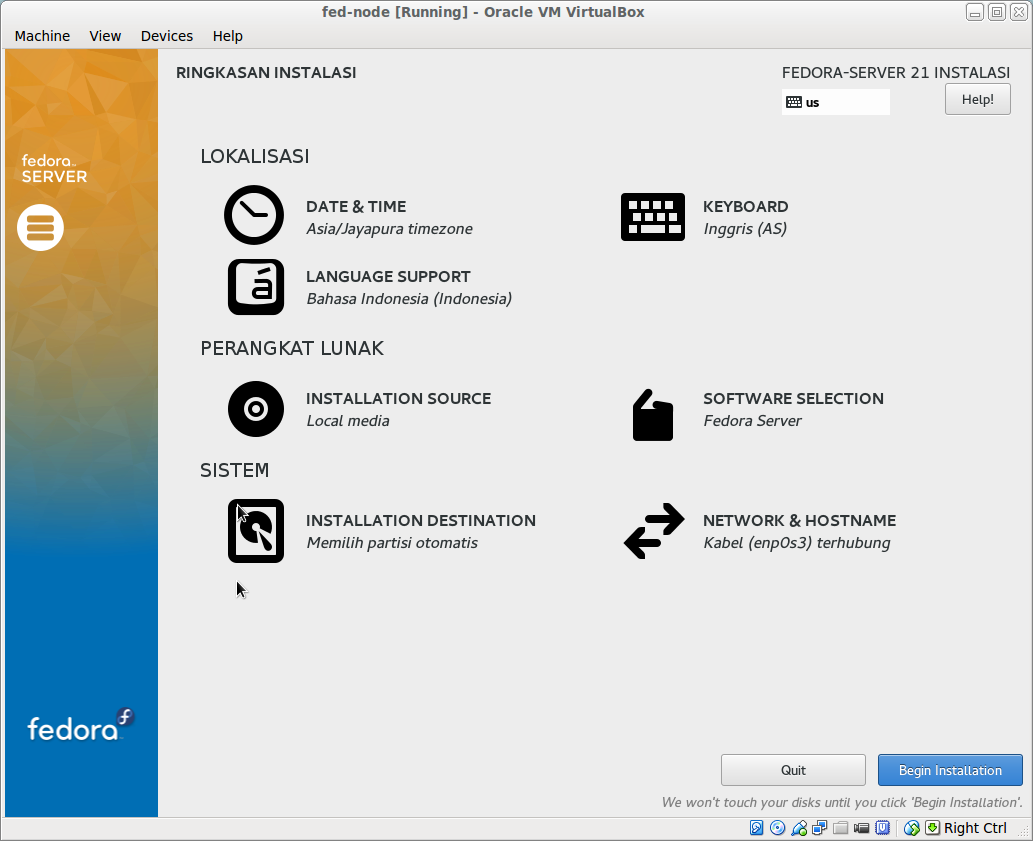
Task: Open Installation Source disc icon
Action: (x=256, y=409)
